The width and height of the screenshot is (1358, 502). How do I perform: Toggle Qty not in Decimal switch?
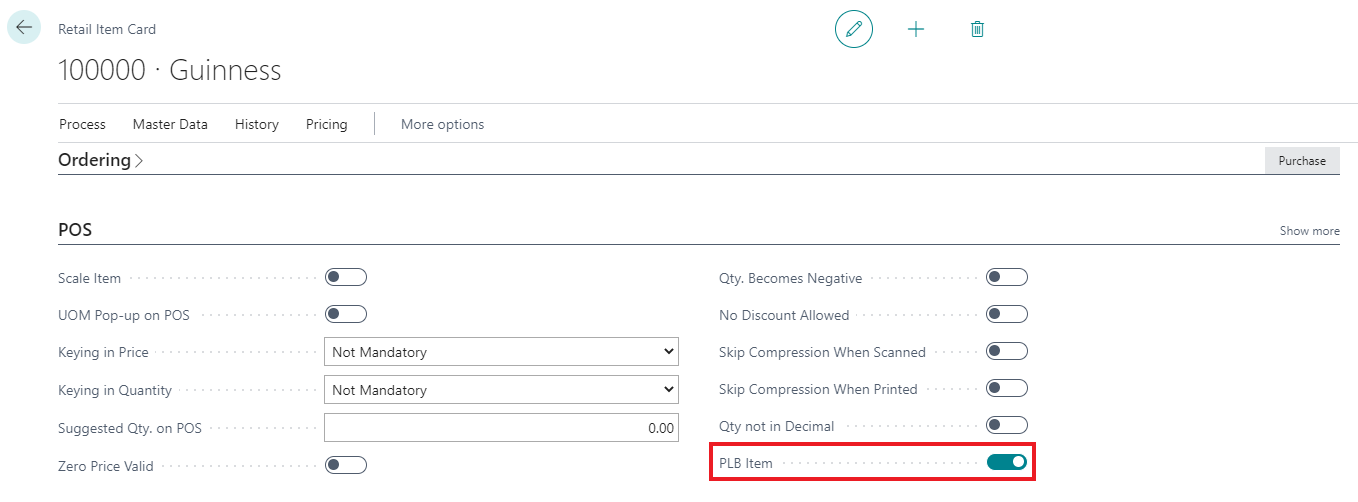(x=1006, y=425)
